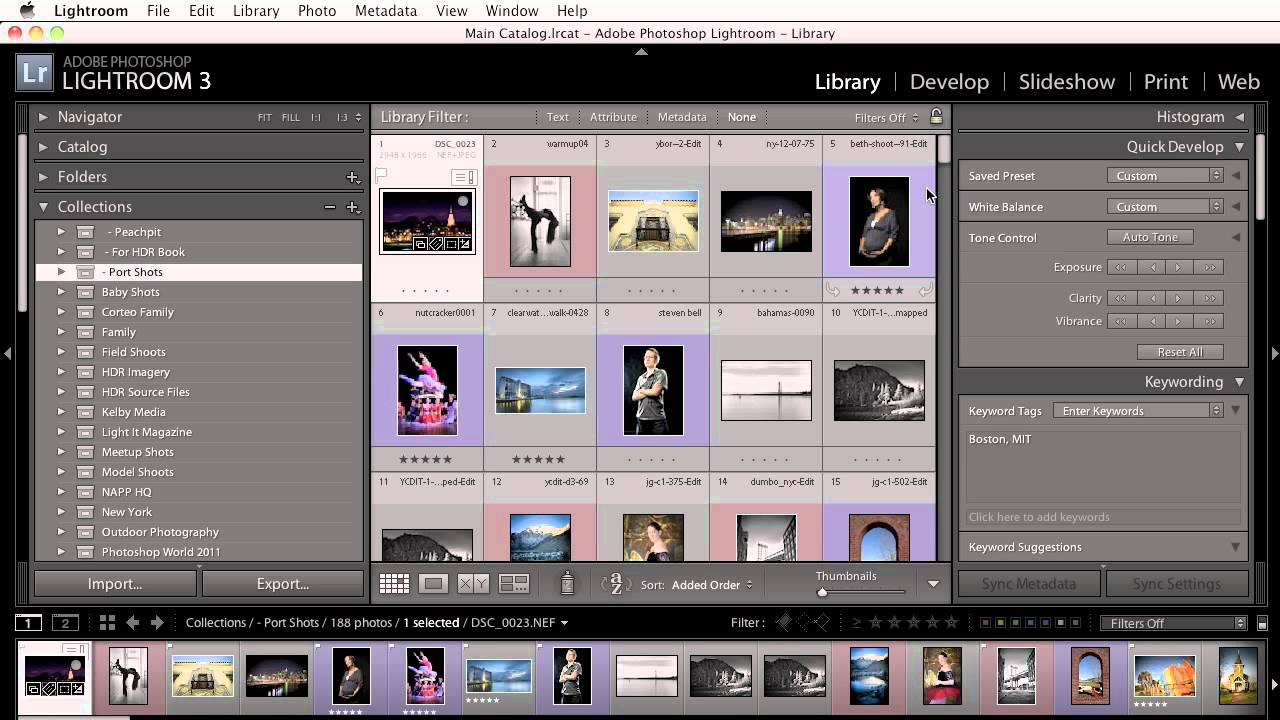The image size is (1280, 720).
Task: Expand the Navigator panel
Action: pos(43,117)
